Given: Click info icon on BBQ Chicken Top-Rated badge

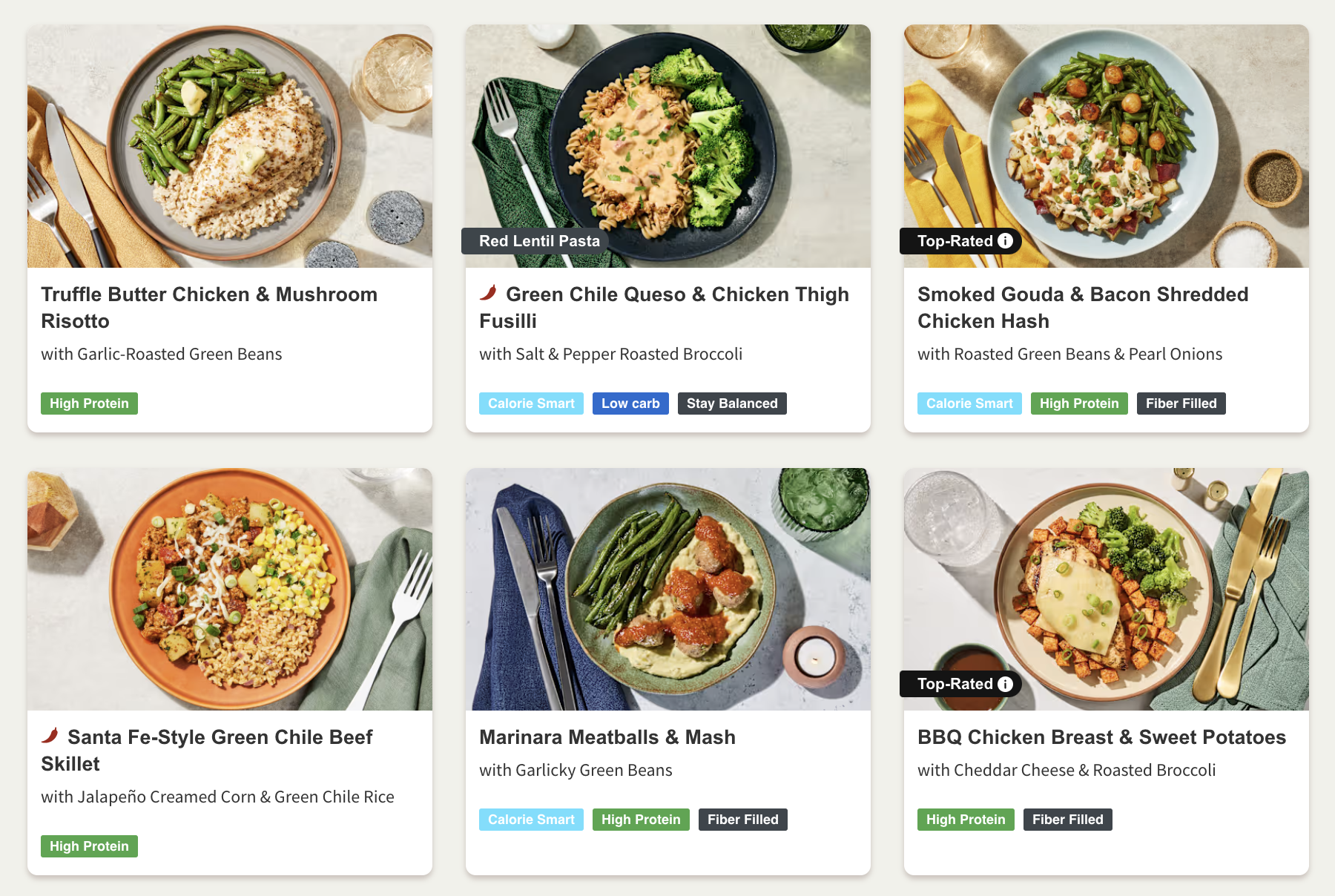Looking at the screenshot, I should pyautogui.click(x=1005, y=684).
